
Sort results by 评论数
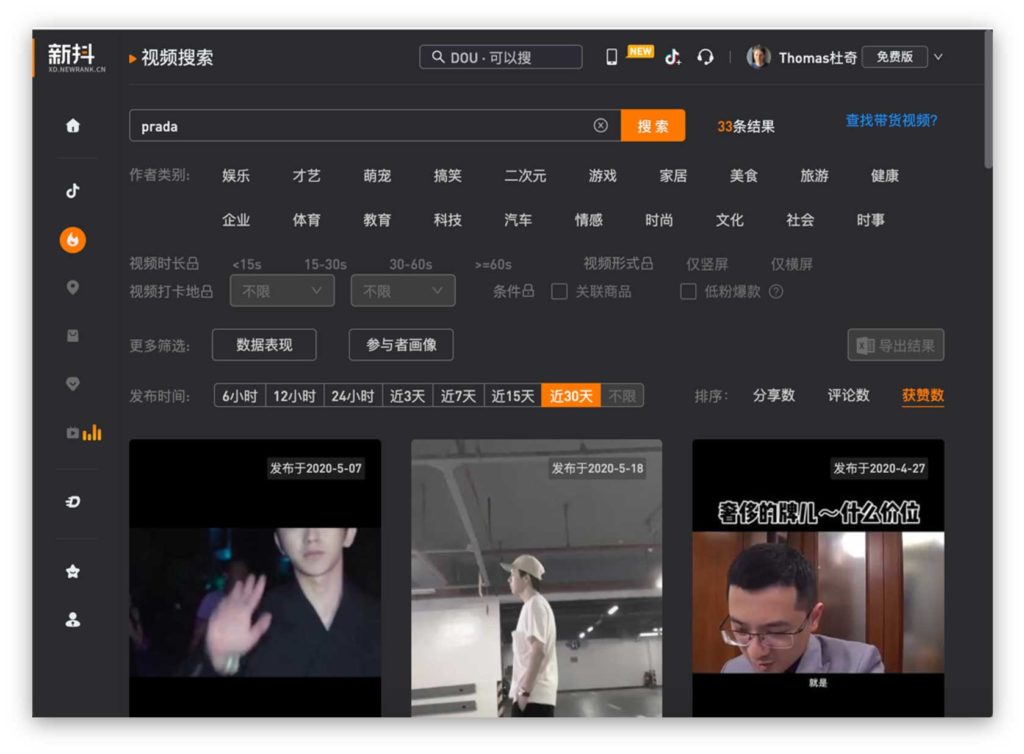pos(848,396)
